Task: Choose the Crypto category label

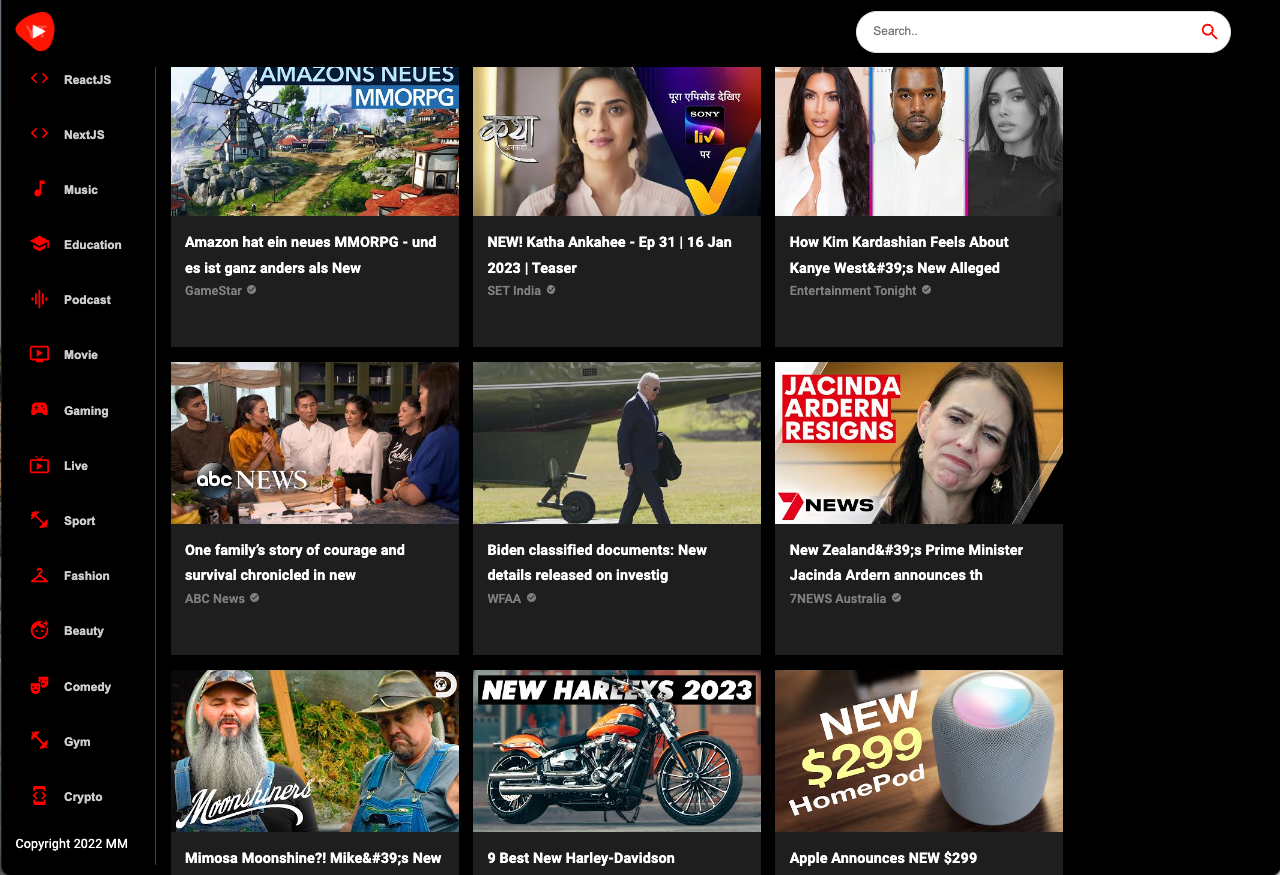Action: (83, 797)
